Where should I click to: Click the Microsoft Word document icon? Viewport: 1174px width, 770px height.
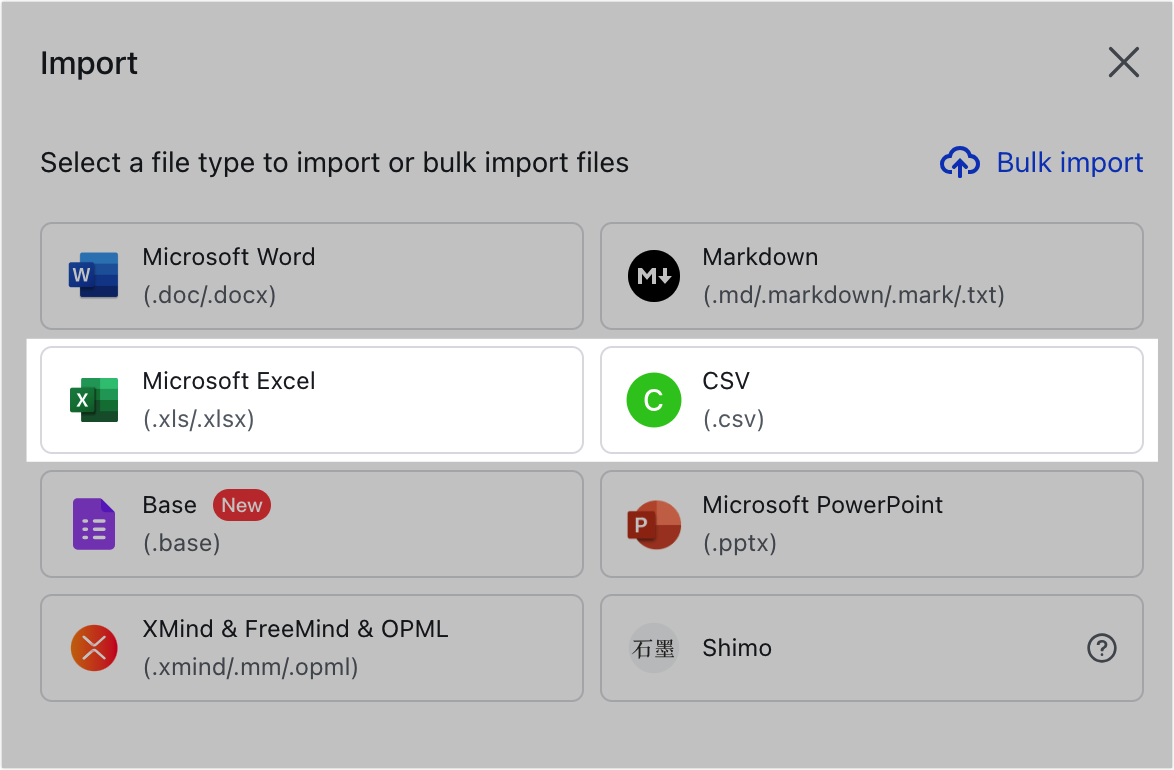(92, 276)
